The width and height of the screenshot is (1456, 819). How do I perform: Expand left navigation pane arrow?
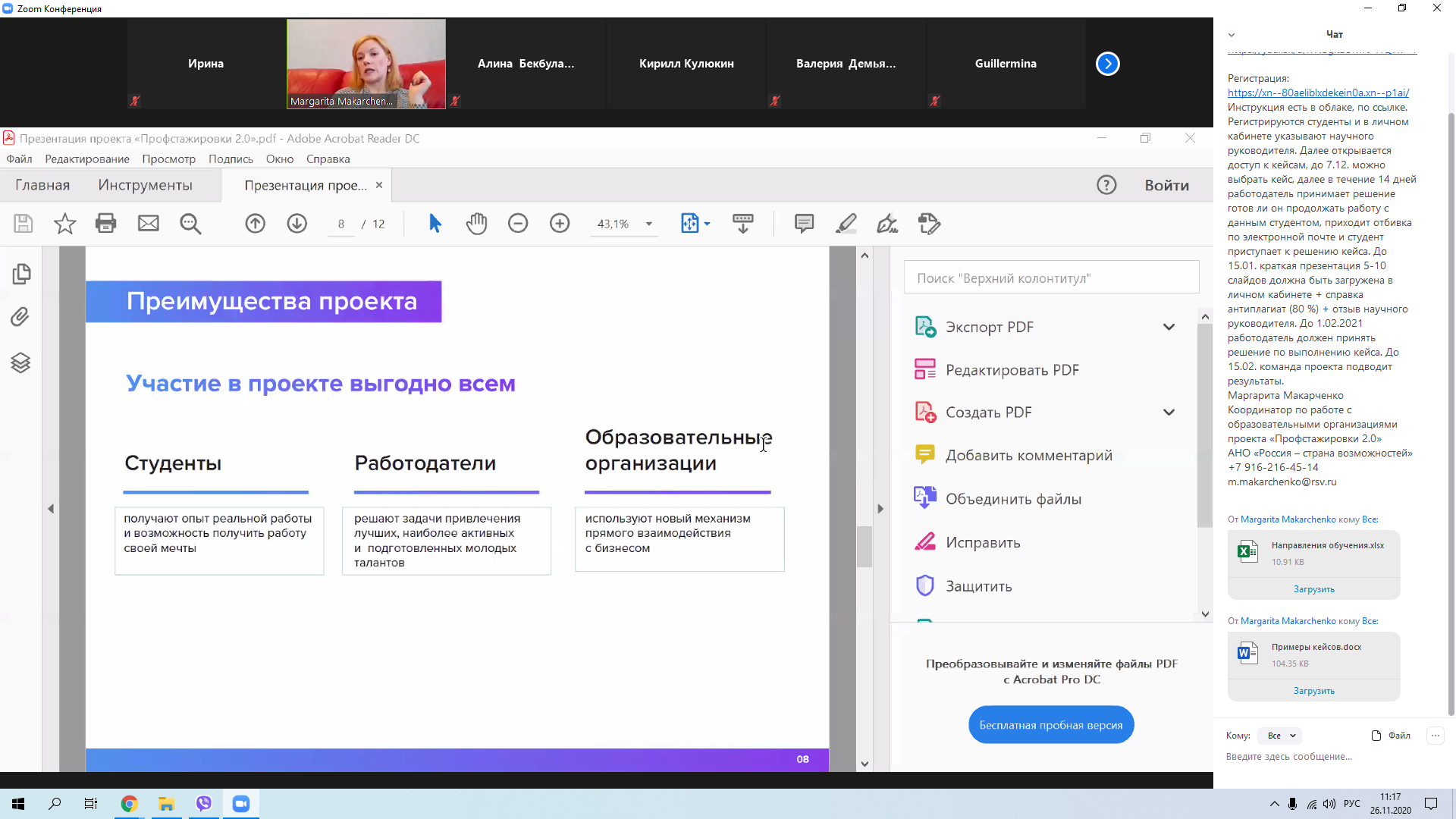point(51,509)
